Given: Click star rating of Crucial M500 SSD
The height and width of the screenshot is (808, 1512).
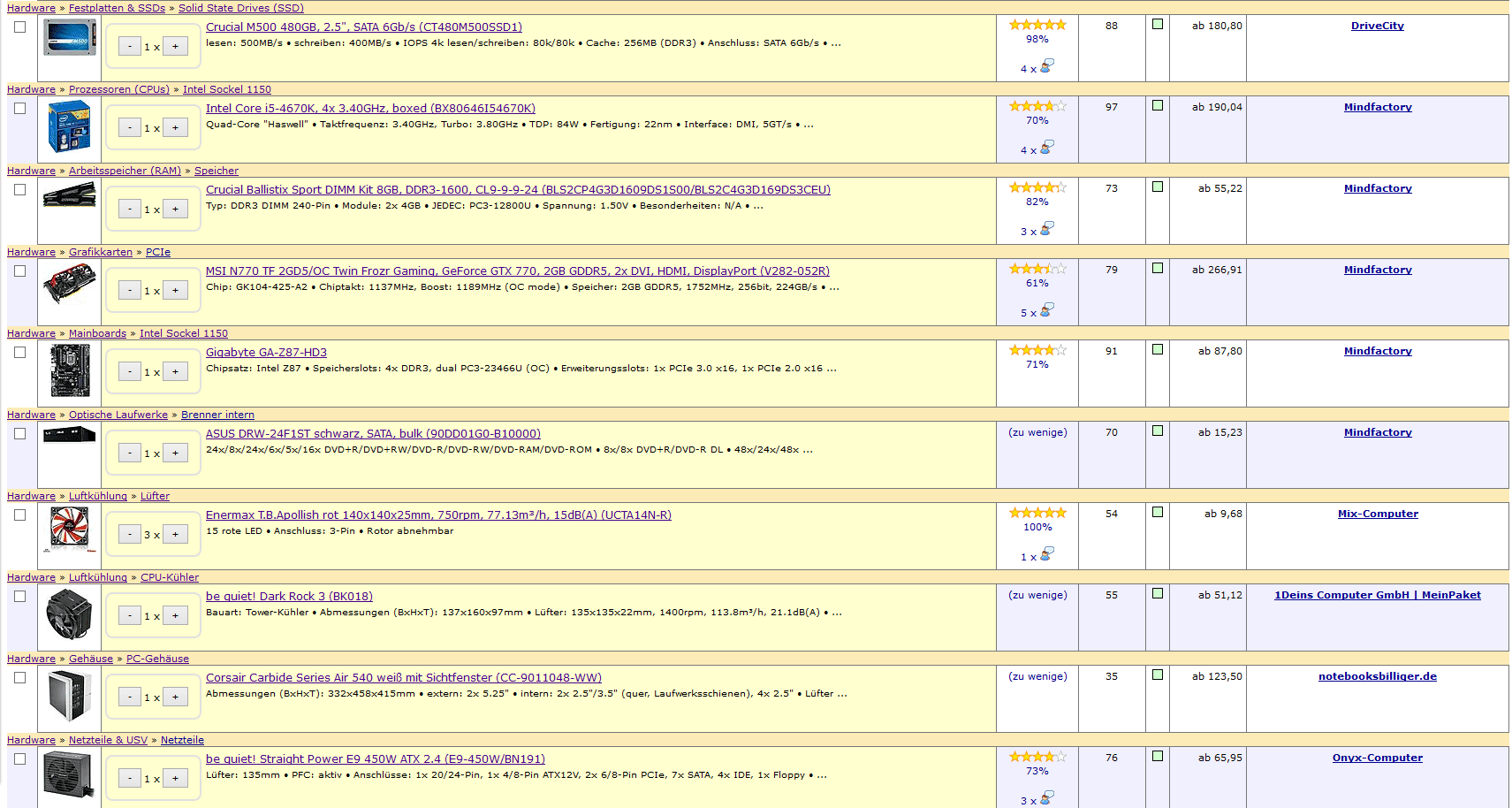Looking at the screenshot, I should (1037, 25).
